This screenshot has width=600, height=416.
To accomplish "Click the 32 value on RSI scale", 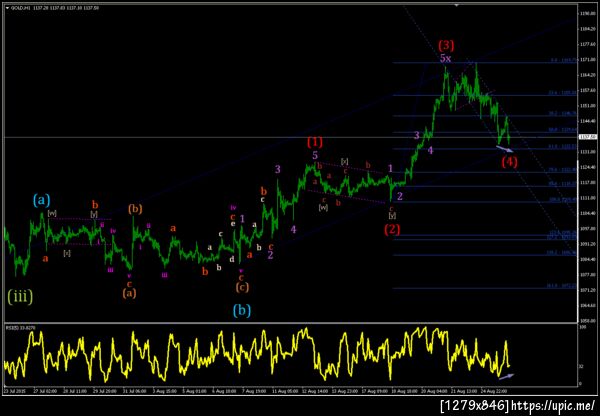I will pos(582,366).
